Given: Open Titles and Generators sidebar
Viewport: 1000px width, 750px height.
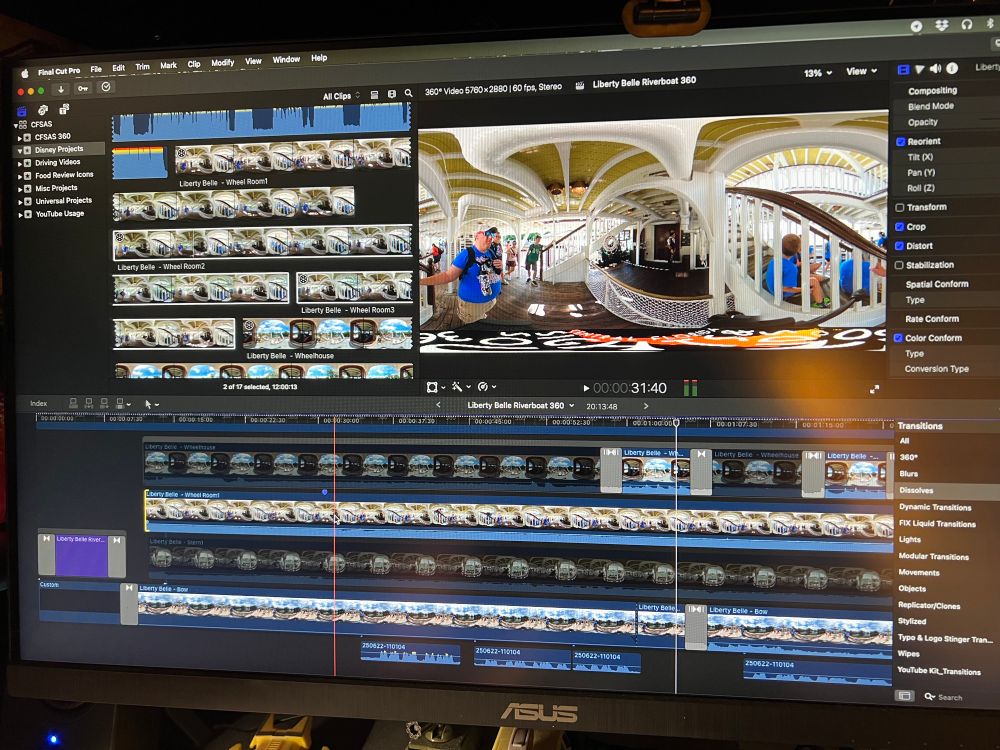Looking at the screenshot, I should point(64,109).
